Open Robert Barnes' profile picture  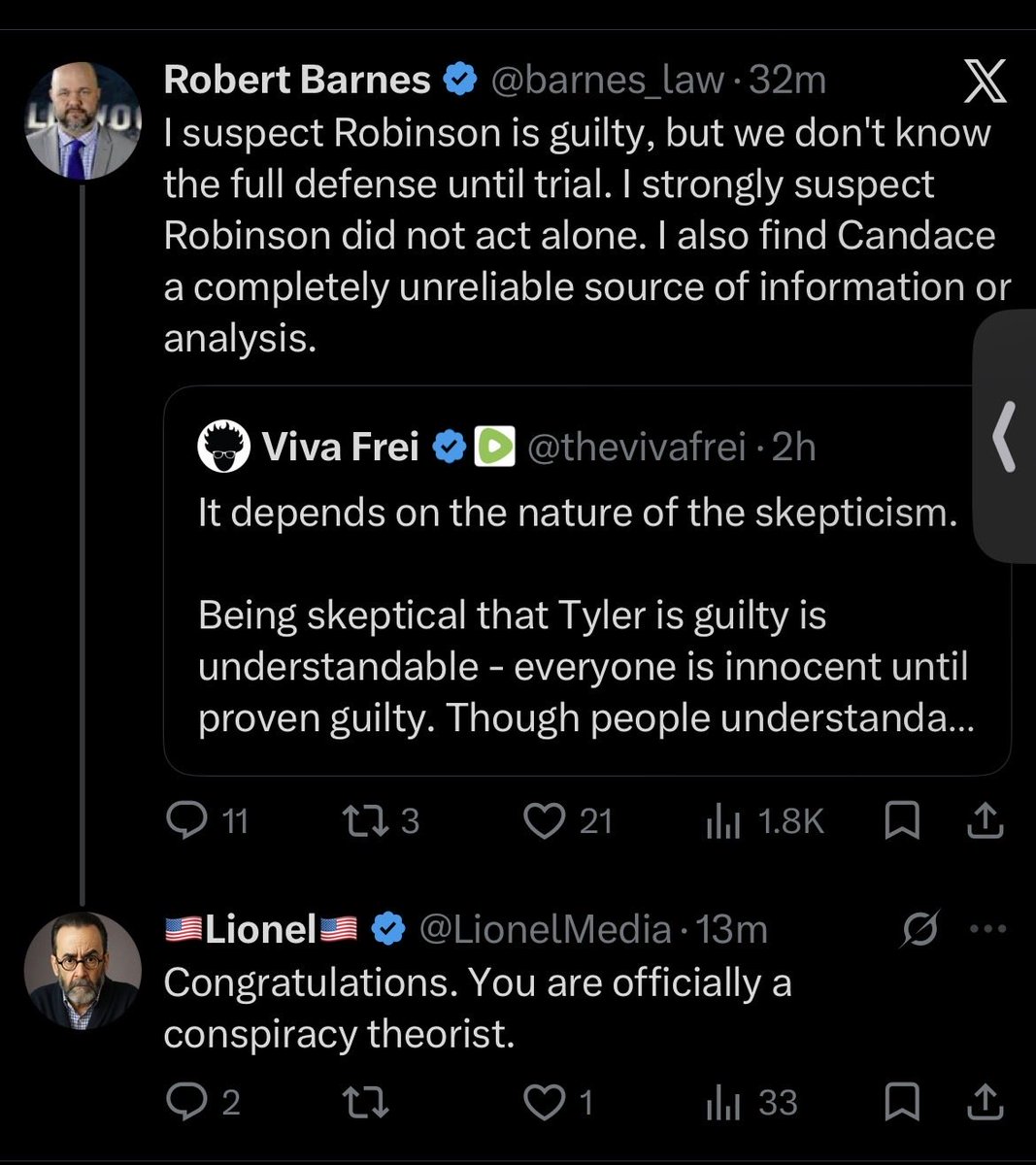83,121
